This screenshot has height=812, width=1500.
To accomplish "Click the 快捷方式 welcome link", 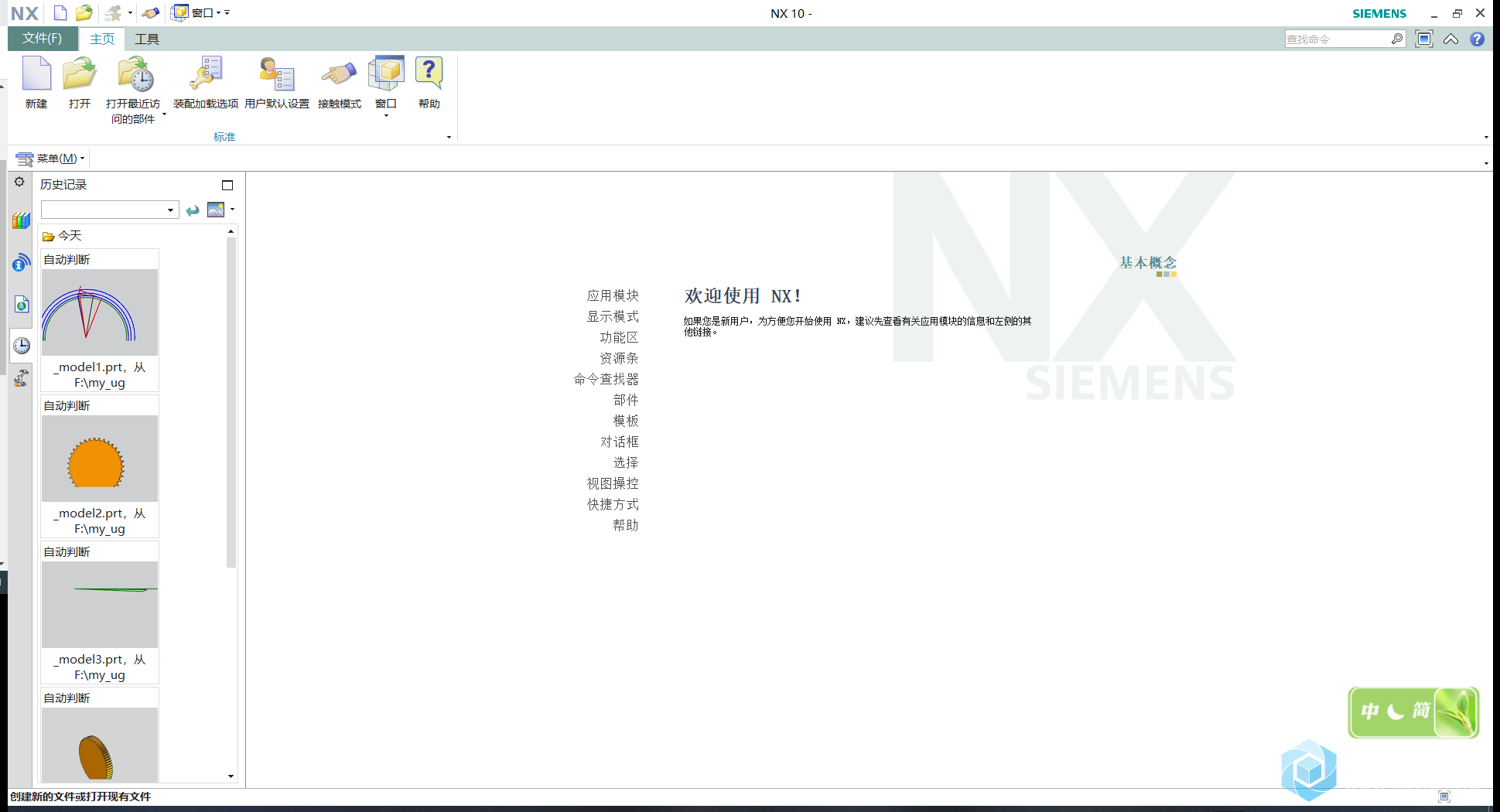I will tap(613, 504).
